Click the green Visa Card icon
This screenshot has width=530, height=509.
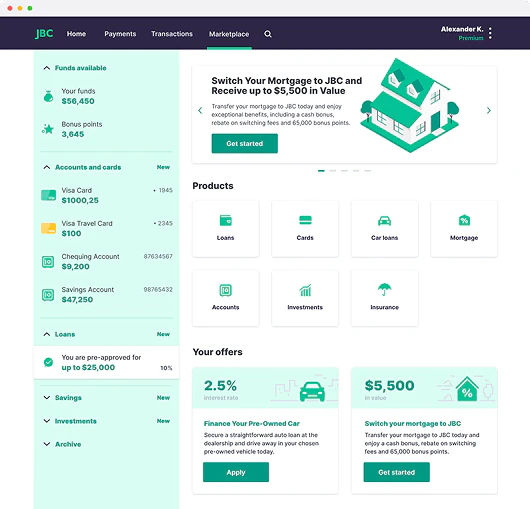48,195
